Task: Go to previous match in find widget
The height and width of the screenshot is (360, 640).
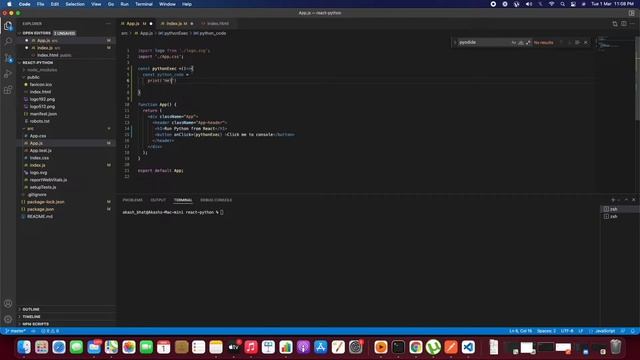Action: [x=561, y=42]
